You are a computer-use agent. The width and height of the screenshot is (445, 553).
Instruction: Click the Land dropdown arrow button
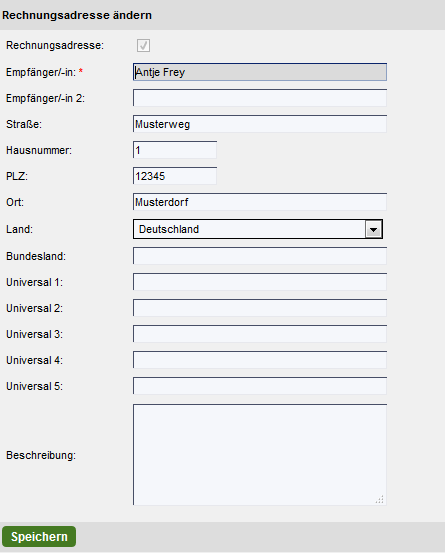(373, 230)
